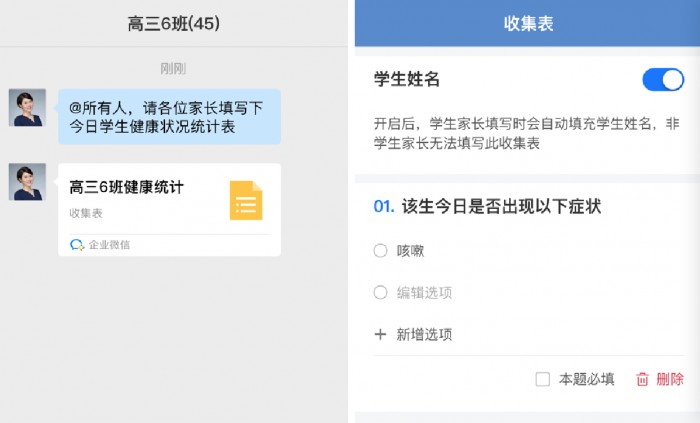Click the plus icon for 新增选项
The image size is (700, 423).
pyautogui.click(x=380, y=334)
